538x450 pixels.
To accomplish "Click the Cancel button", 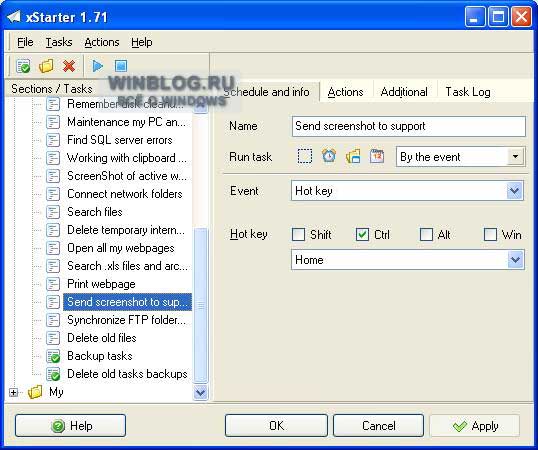I will [378, 426].
